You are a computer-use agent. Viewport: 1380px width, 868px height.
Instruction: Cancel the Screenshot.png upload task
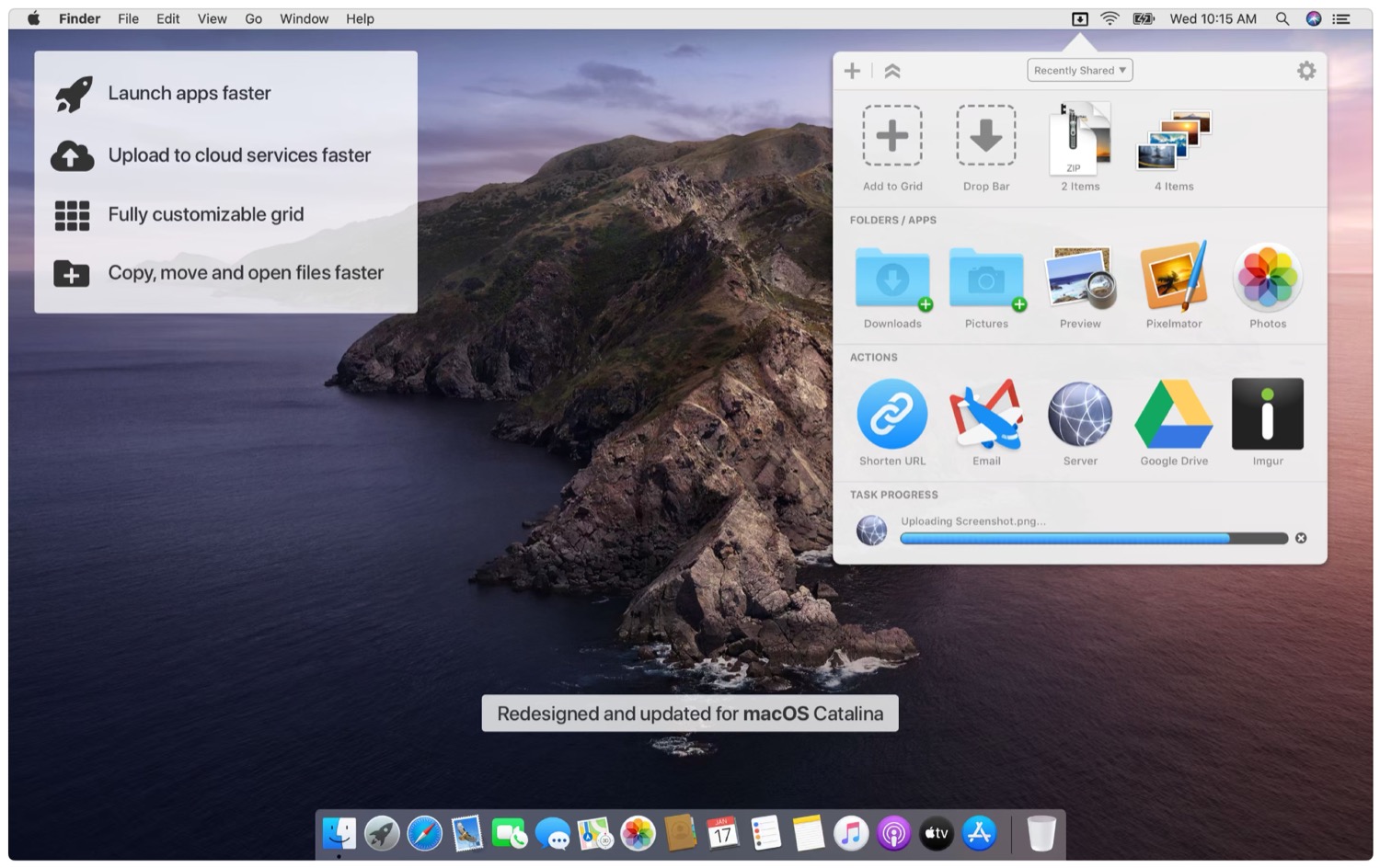[1300, 538]
